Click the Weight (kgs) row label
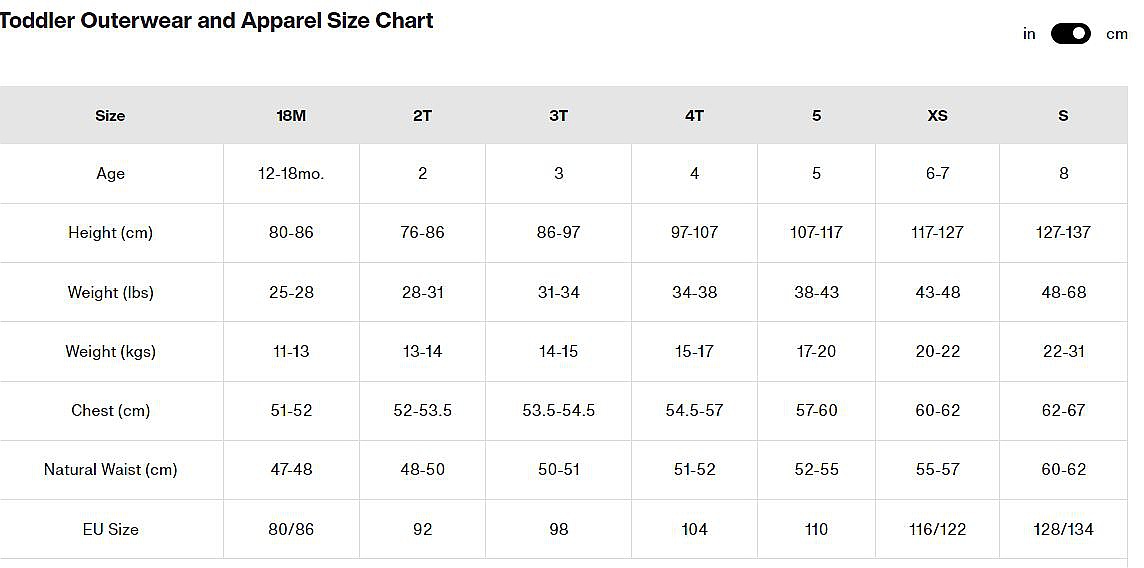The image size is (1144, 568). 110,351
